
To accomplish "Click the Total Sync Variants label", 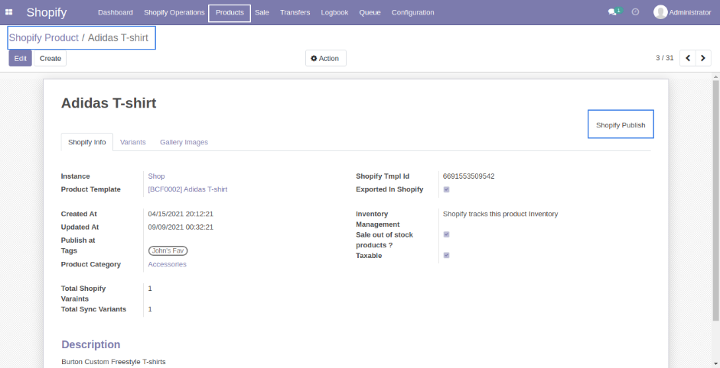I will 93,309.
